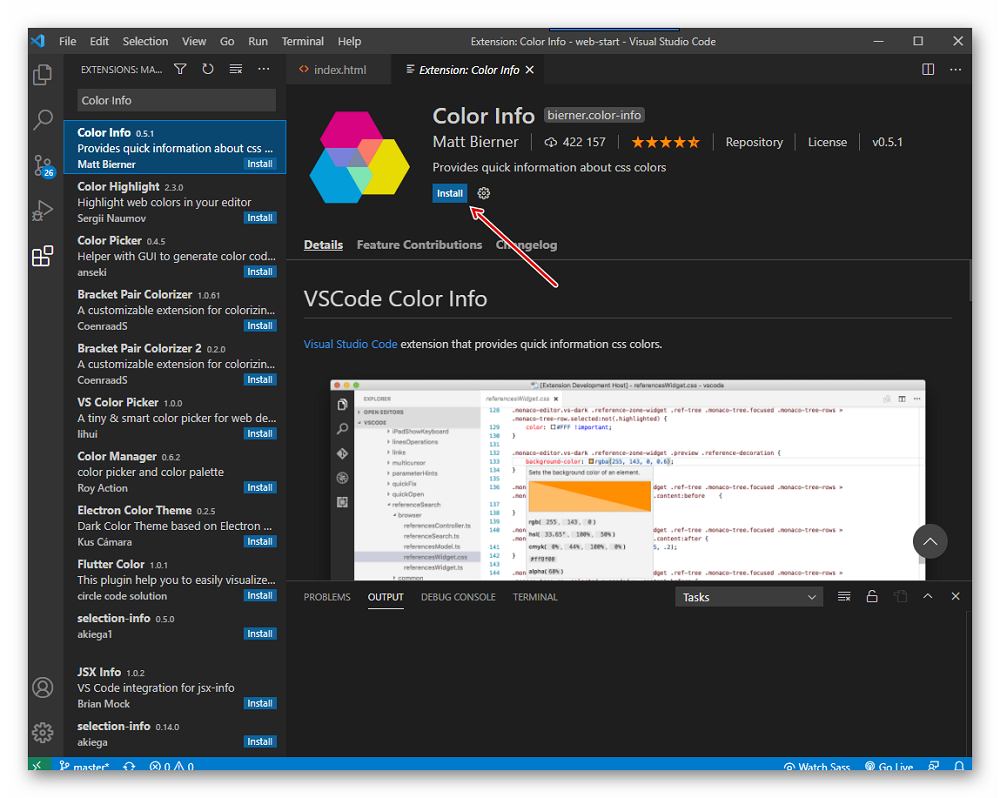Viewport: 1000px width, 798px height.
Task: Clear extensions search results icon
Action: [236, 69]
